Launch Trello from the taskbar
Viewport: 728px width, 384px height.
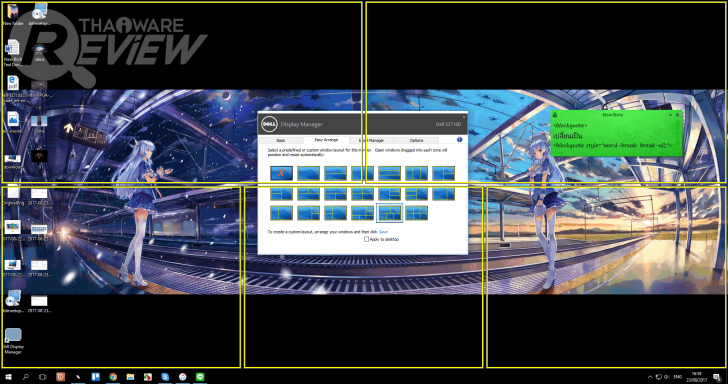click(95, 377)
